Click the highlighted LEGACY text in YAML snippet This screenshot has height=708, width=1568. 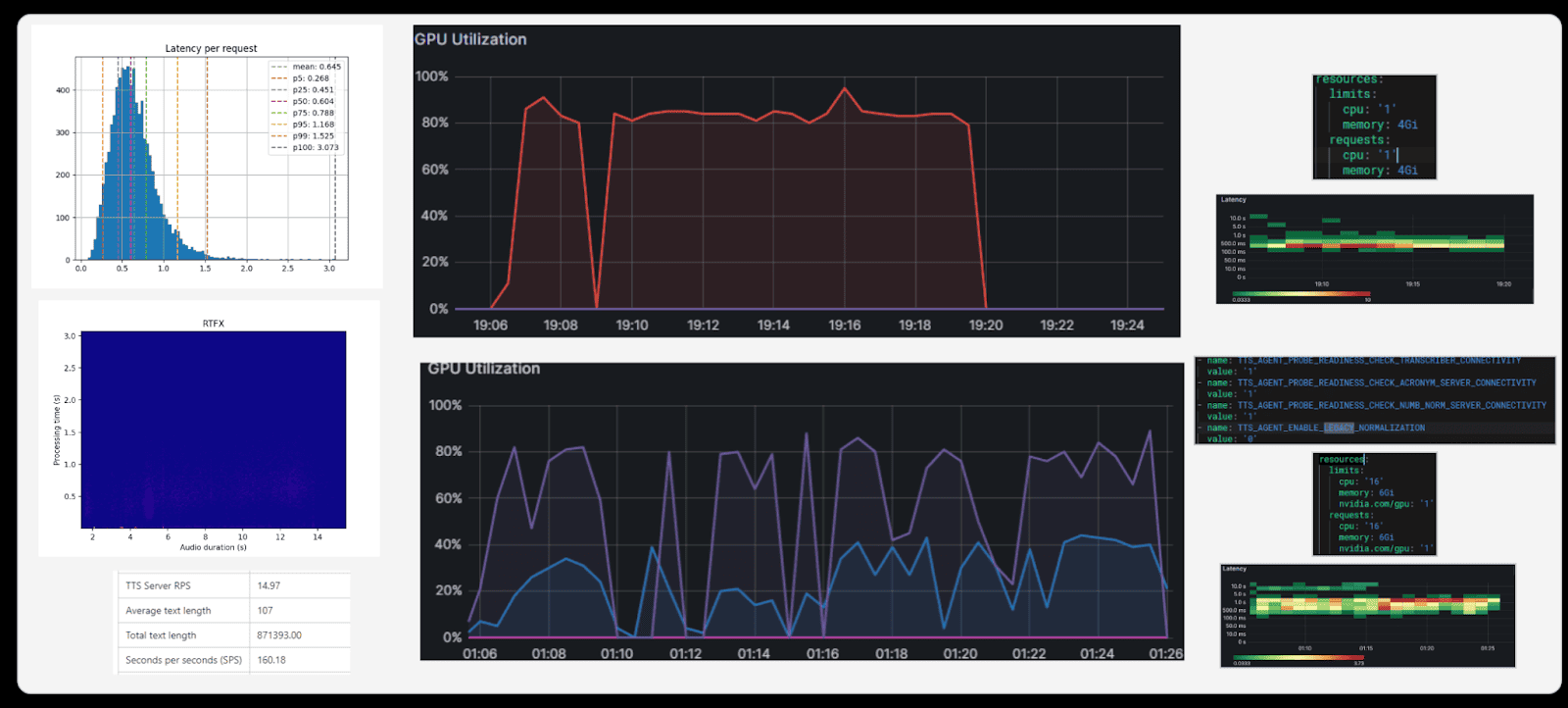(x=1339, y=428)
